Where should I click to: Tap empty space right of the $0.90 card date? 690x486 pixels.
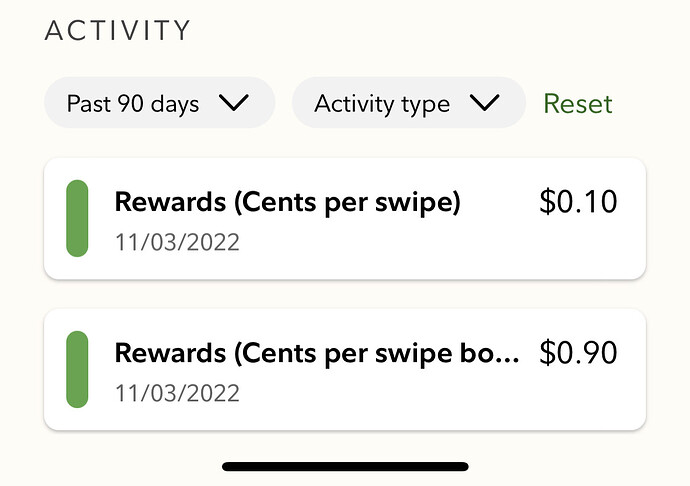[x=430, y=394]
